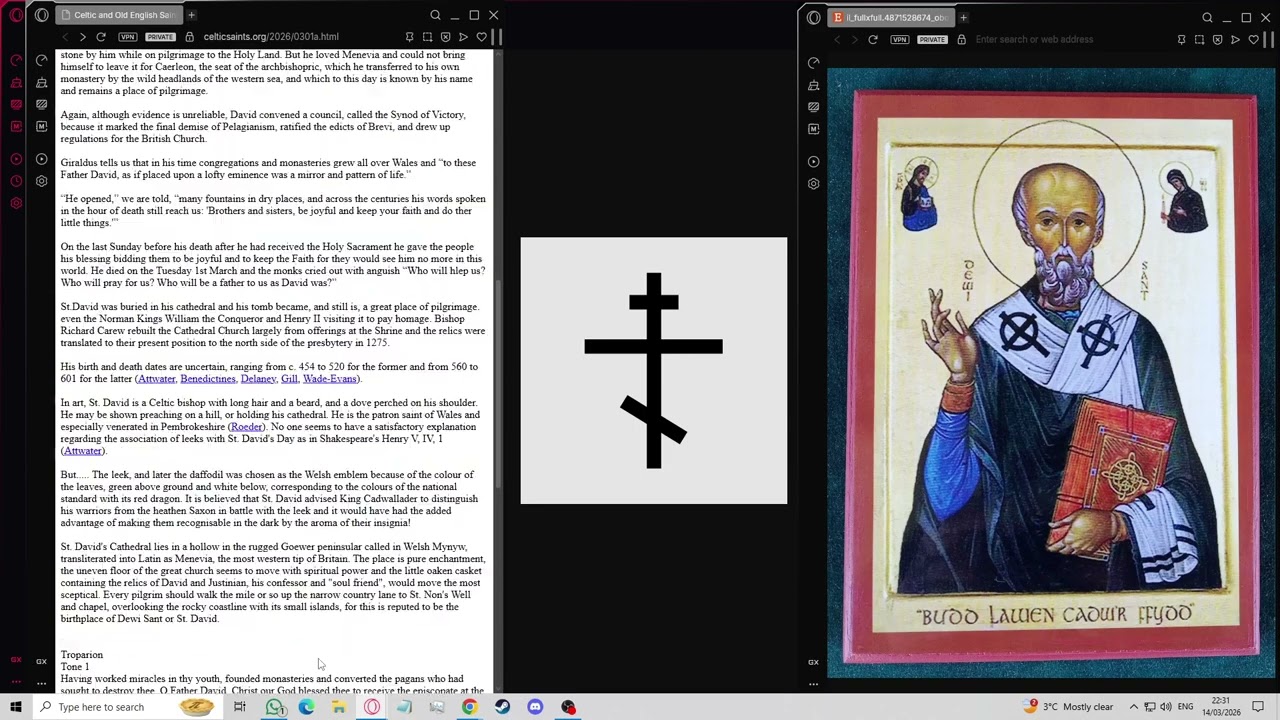
Task: Open Google Chrome from the taskbar
Action: [469, 707]
